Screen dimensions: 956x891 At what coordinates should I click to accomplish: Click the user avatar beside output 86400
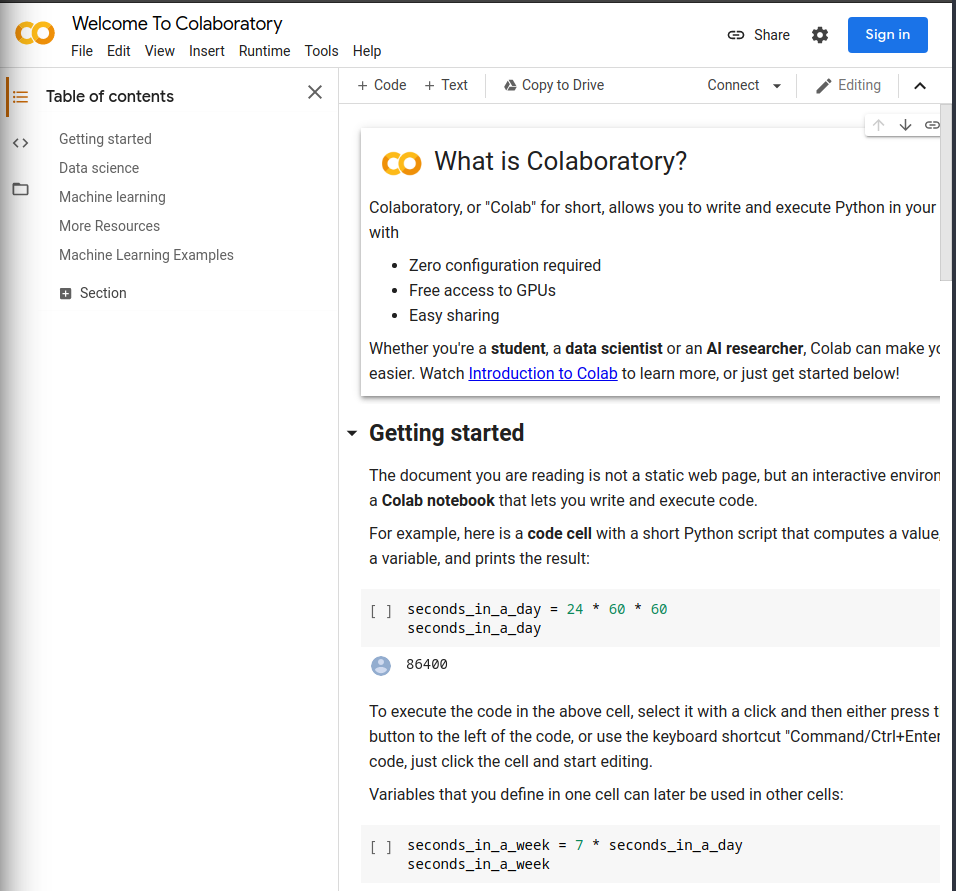381,666
